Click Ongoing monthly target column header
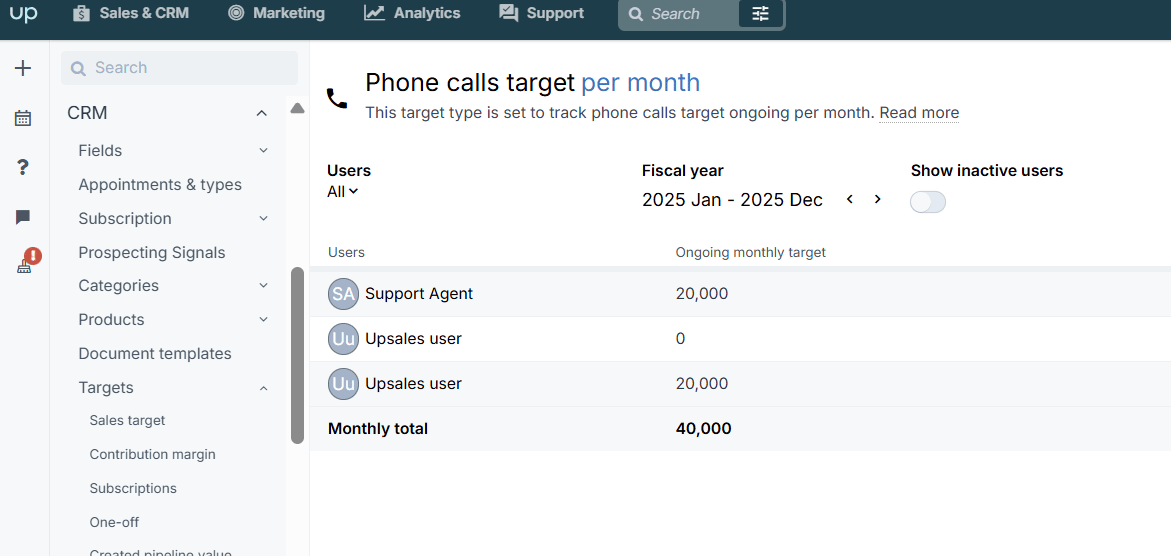The image size is (1171, 556). pos(751,253)
